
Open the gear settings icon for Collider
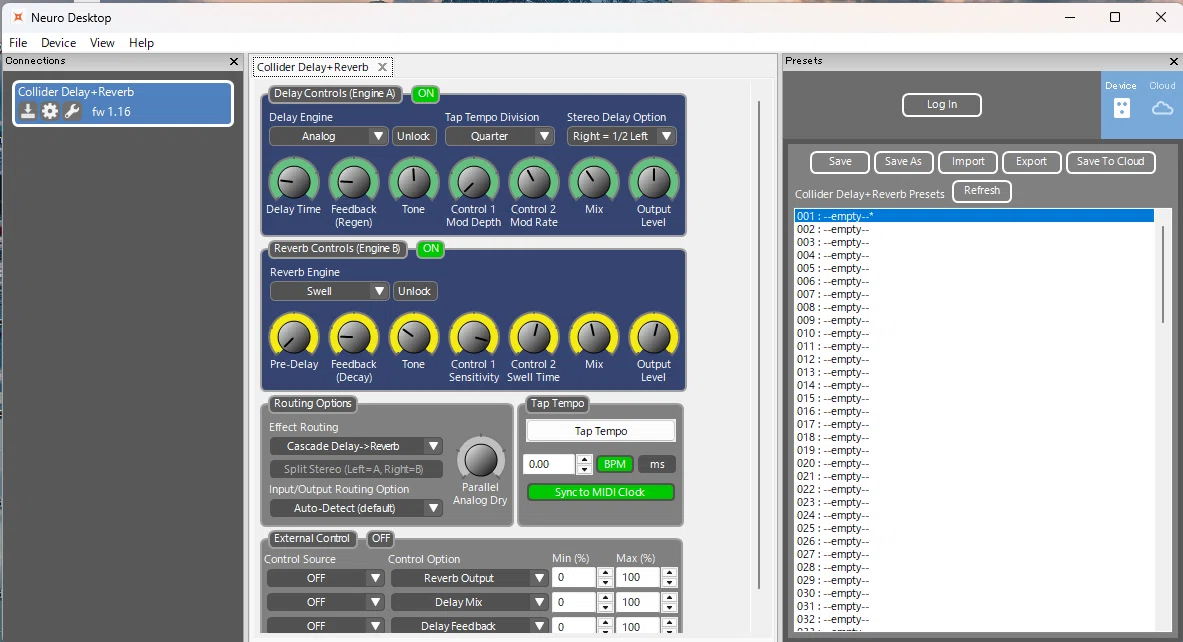(x=50, y=112)
